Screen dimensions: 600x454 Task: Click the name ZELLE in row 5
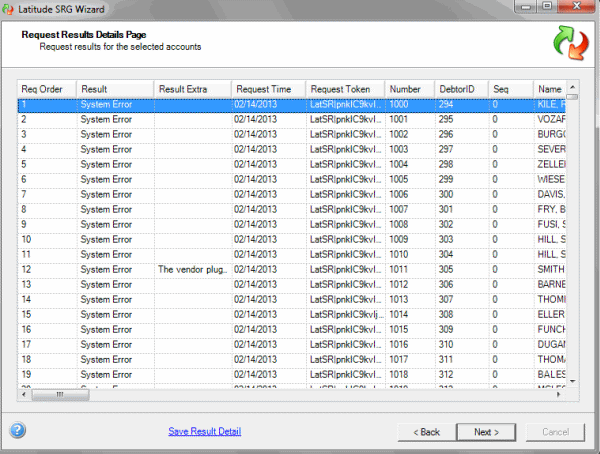(x=551, y=164)
